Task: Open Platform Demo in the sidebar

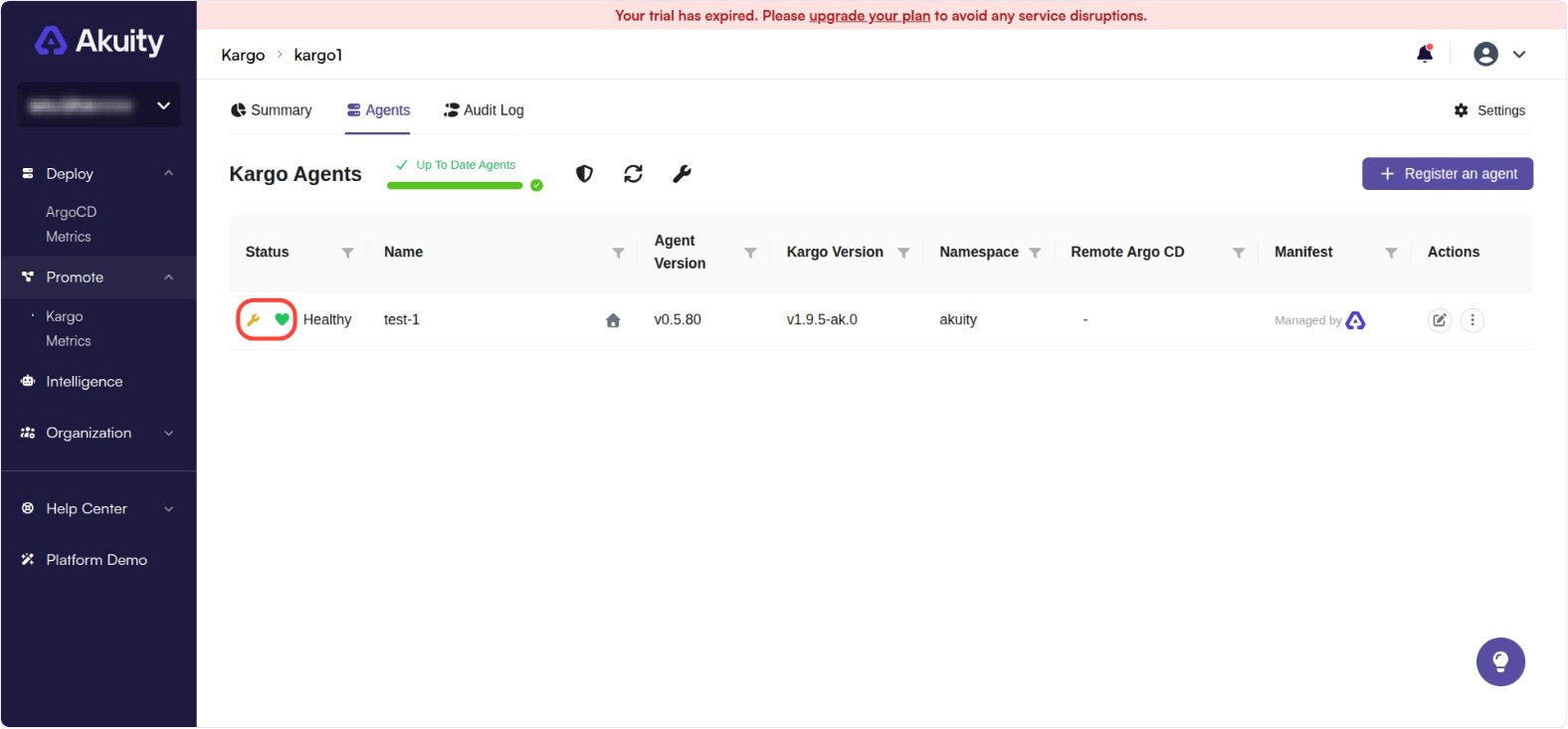Action: point(97,560)
